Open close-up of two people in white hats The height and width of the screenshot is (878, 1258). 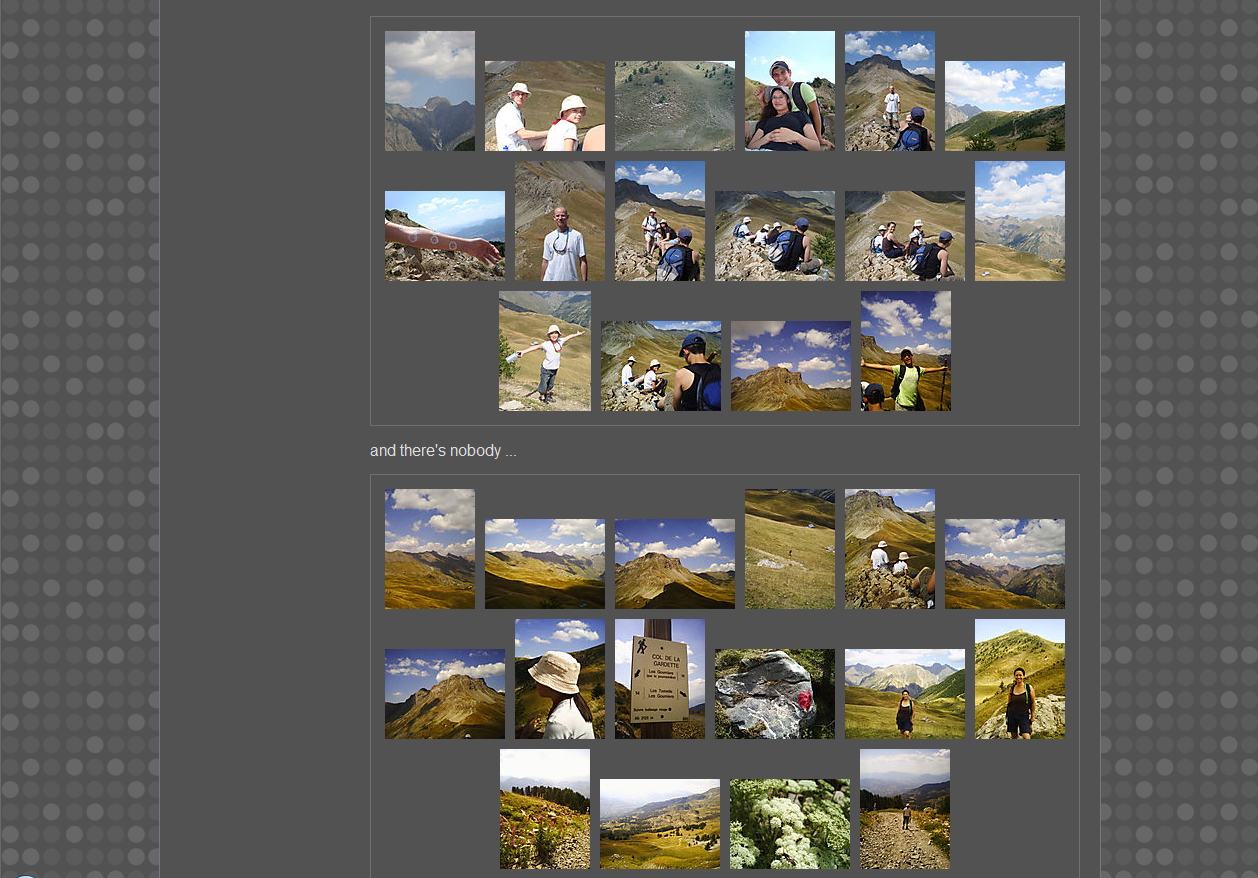[x=544, y=106]
